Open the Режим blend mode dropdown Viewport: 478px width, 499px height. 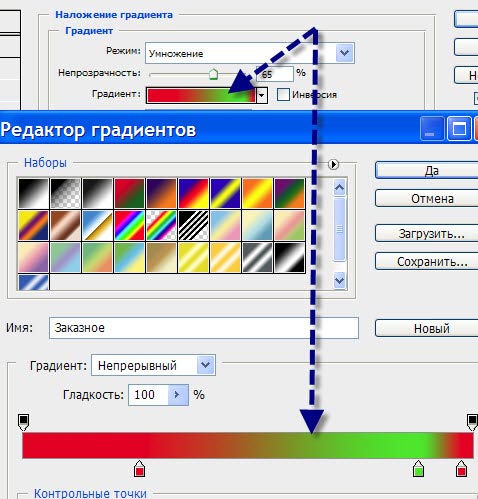pos(345,53)
